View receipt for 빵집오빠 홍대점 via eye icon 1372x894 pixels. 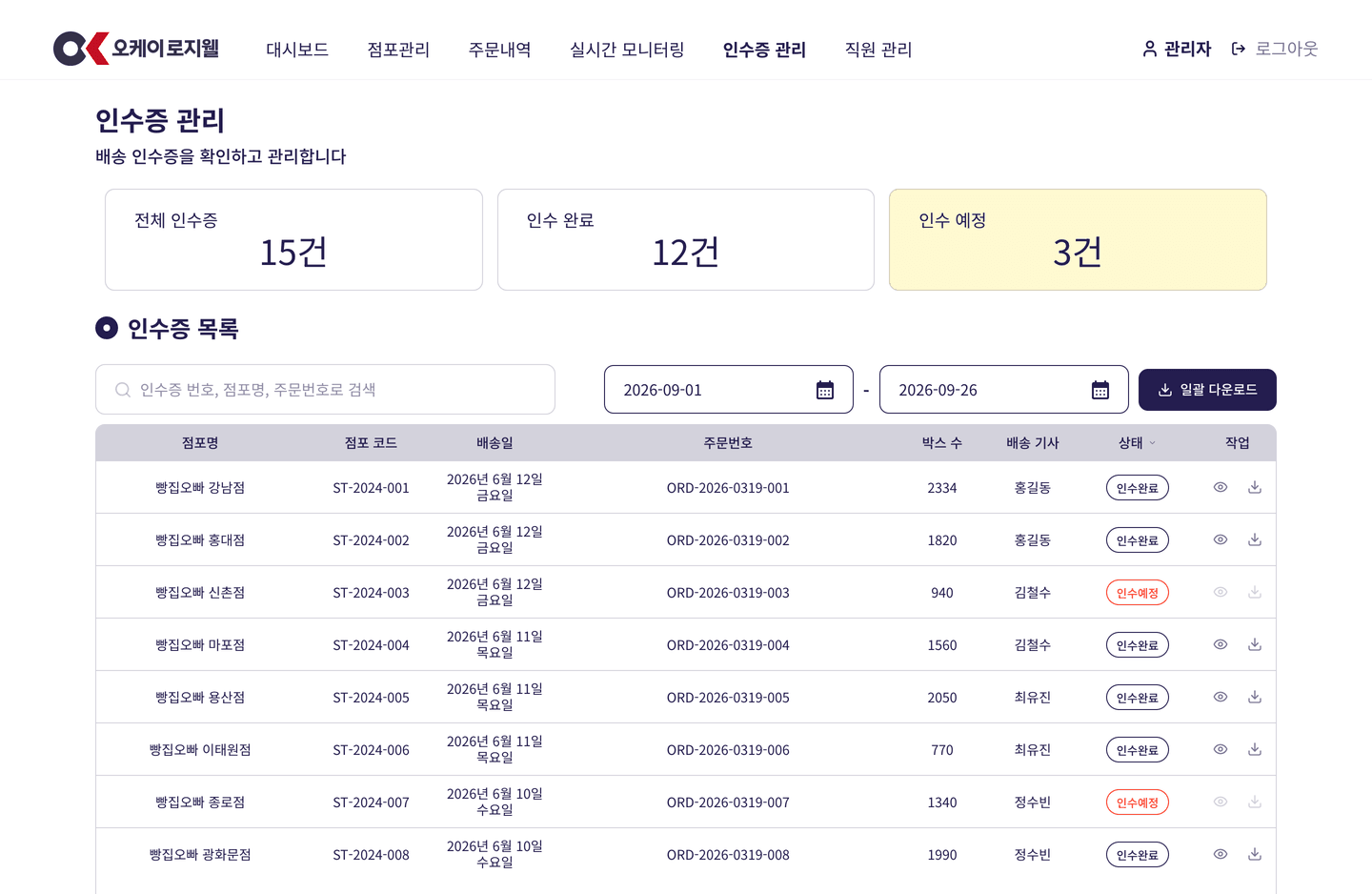(1221, 539)
